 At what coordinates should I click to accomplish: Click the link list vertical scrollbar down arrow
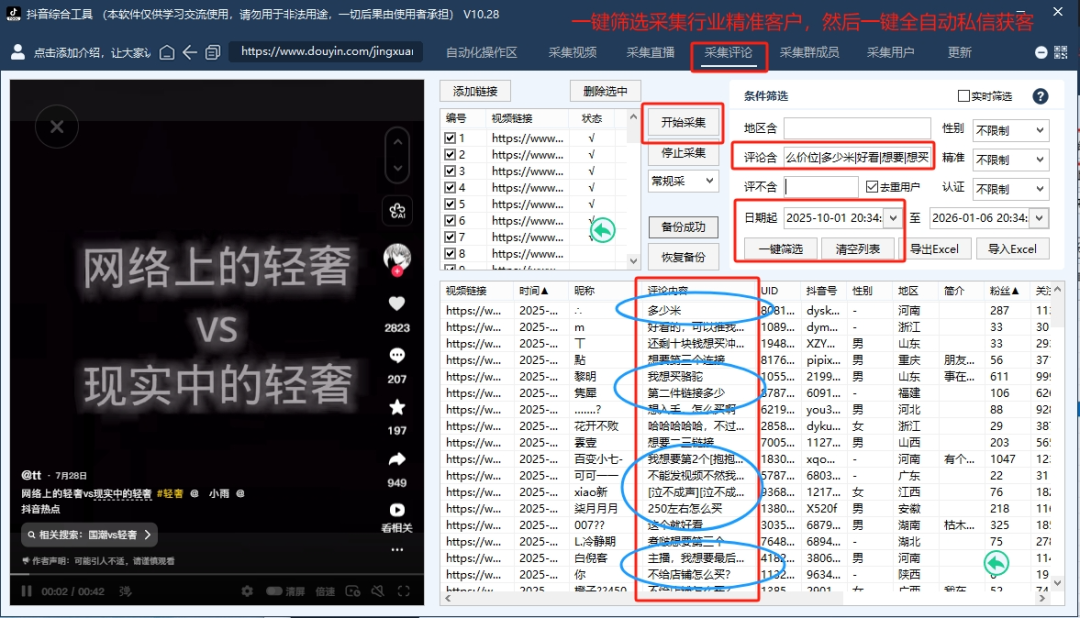[633, 261]
